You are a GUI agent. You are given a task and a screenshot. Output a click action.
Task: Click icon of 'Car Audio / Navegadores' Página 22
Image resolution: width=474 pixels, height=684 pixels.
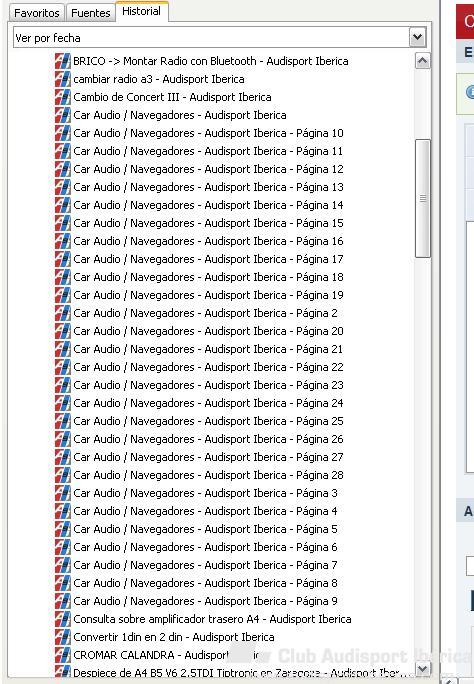click(x=62, y=367)
